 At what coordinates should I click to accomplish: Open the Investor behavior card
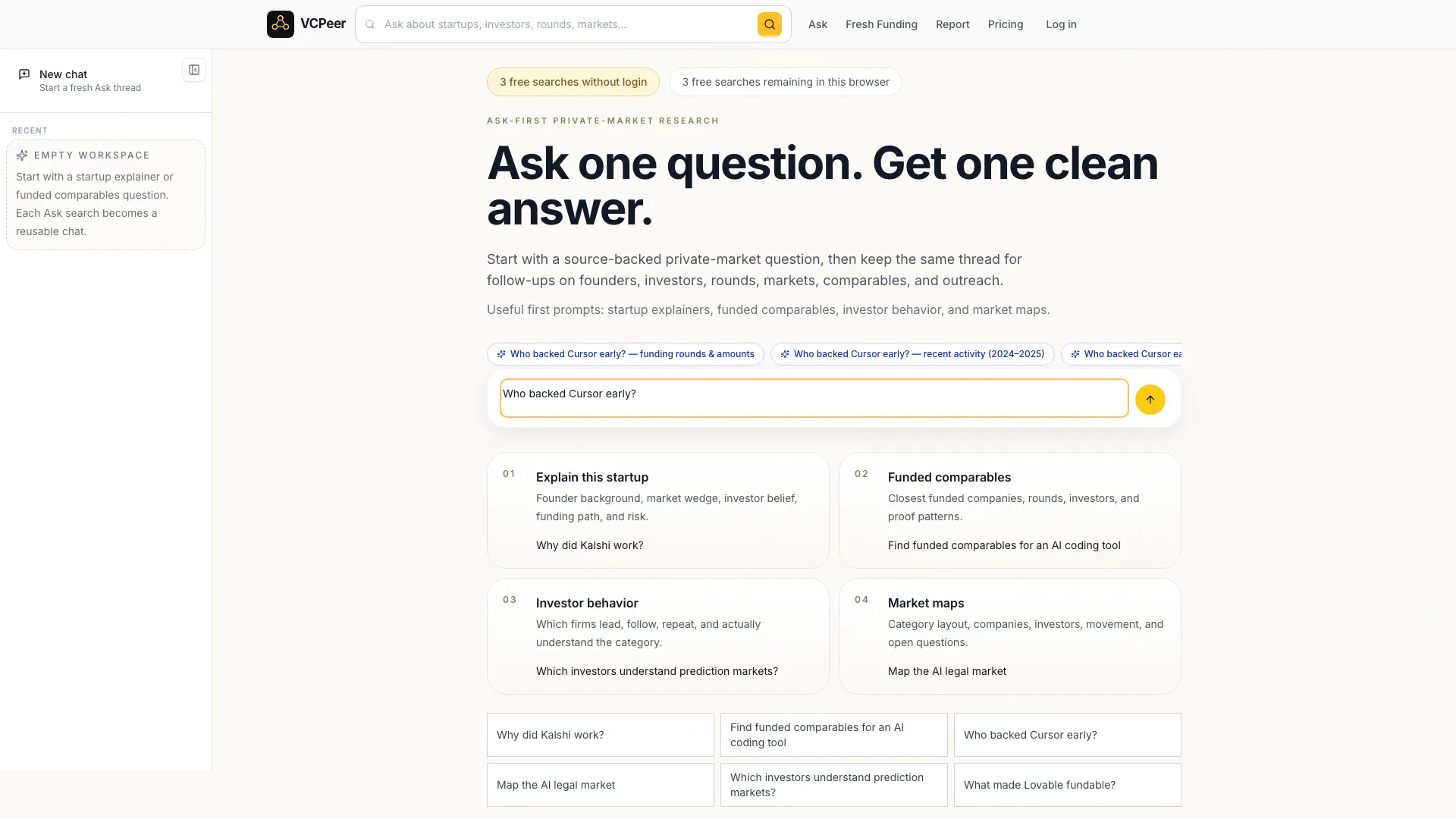point(658,636)
